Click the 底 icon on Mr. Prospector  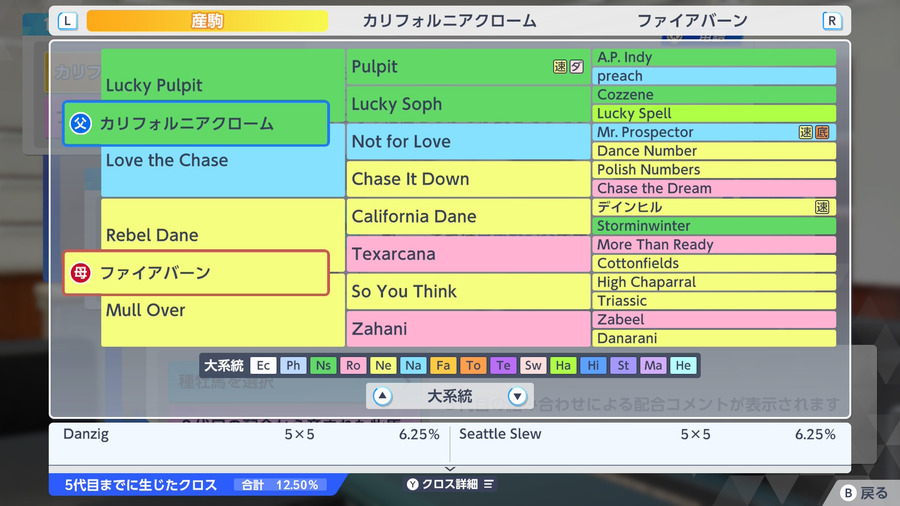click(822, 132)
